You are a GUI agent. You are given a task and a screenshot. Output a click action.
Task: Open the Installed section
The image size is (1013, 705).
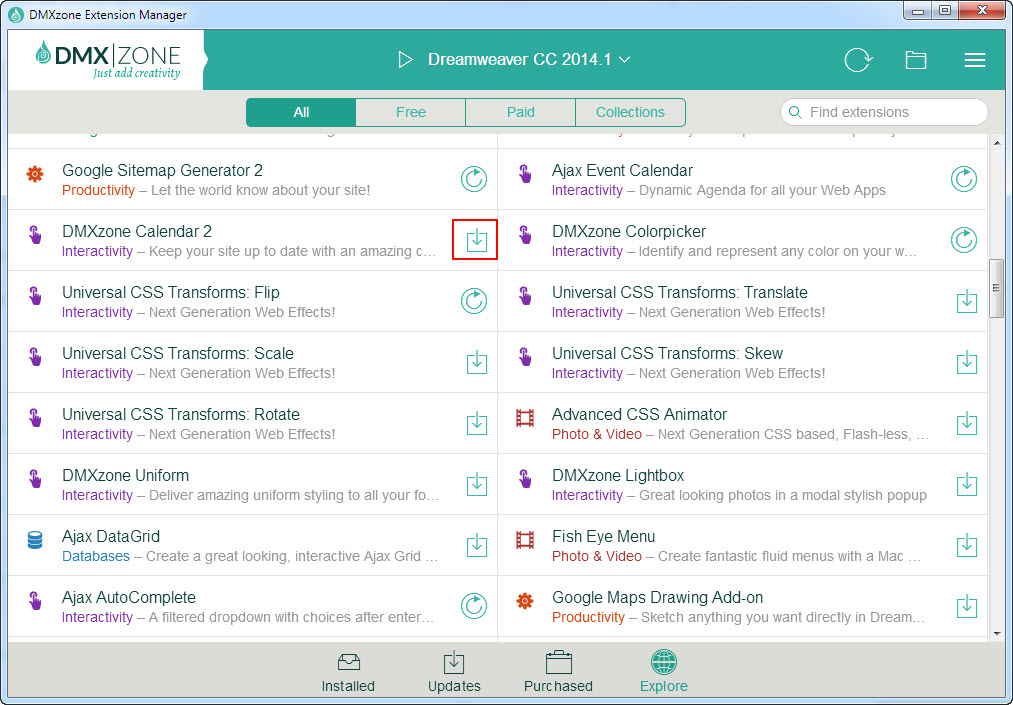pos(348,673)
